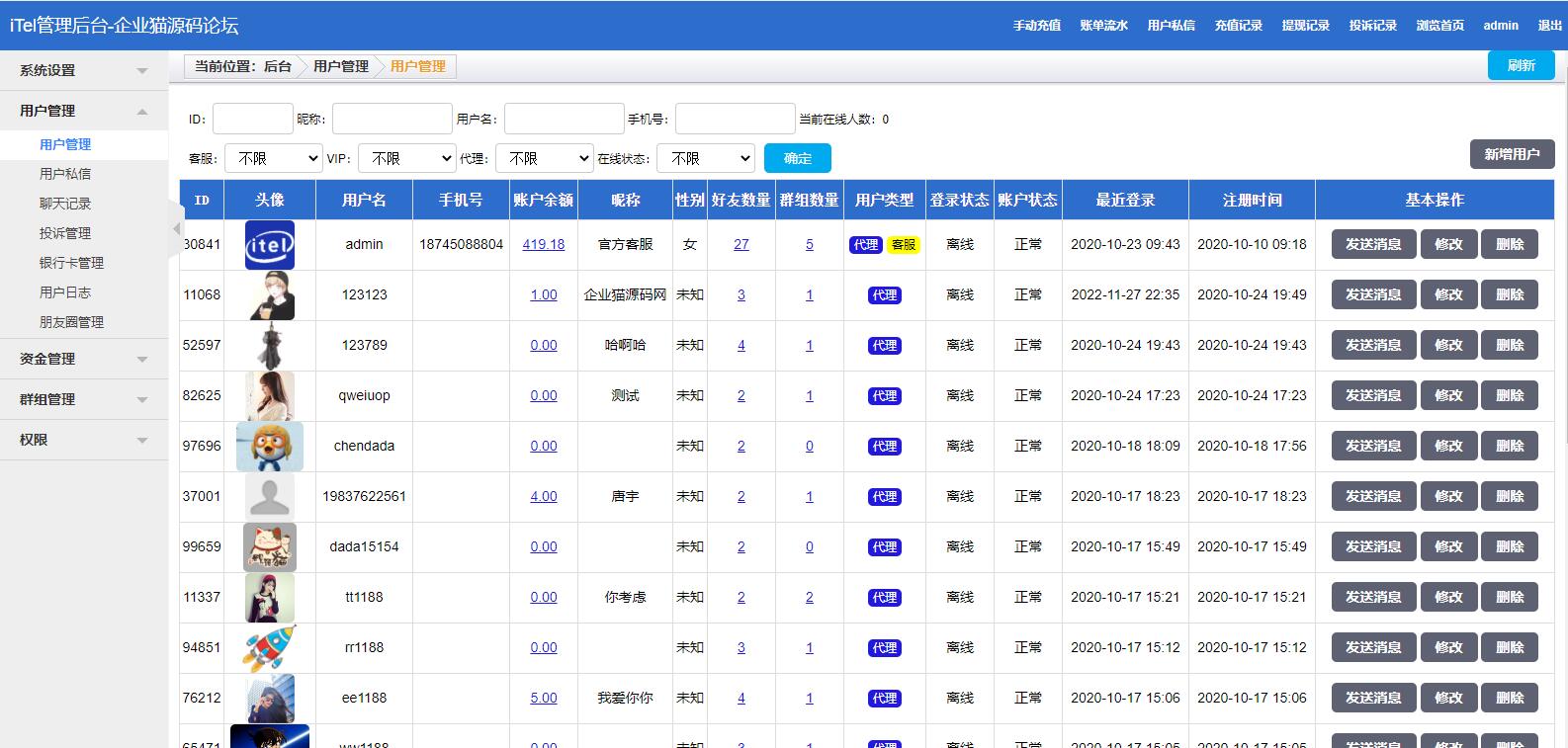Open 充值记录 in the top navigation

[x=1238, y=26]
